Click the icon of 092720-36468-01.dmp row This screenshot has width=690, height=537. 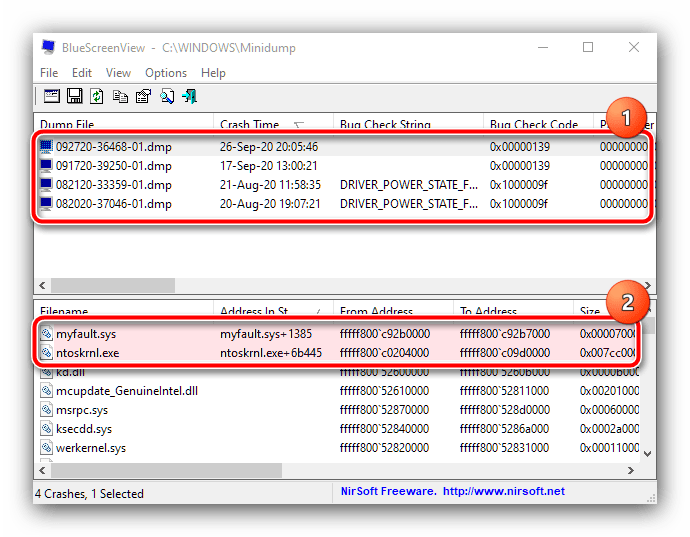(46, 146)
